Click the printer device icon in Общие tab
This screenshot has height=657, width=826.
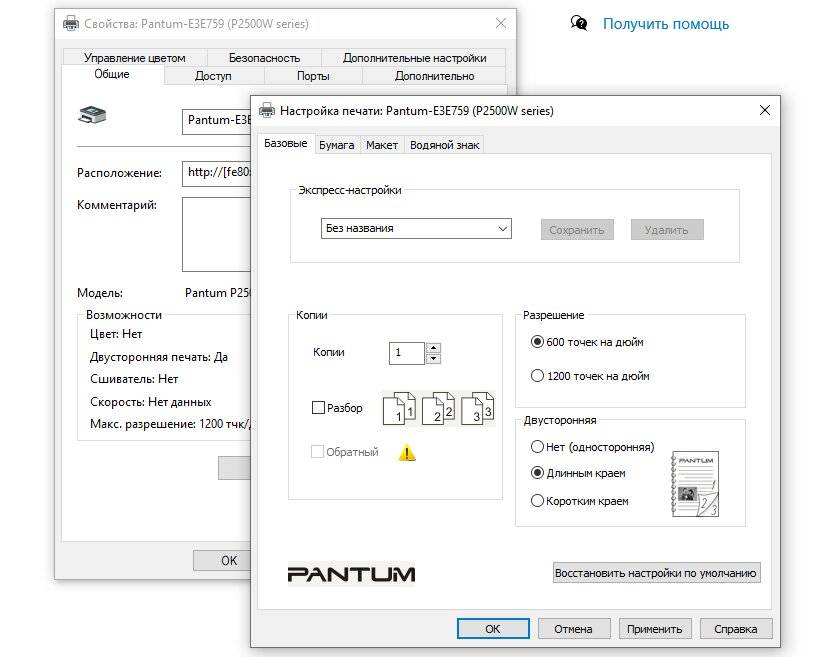(92, 115)
